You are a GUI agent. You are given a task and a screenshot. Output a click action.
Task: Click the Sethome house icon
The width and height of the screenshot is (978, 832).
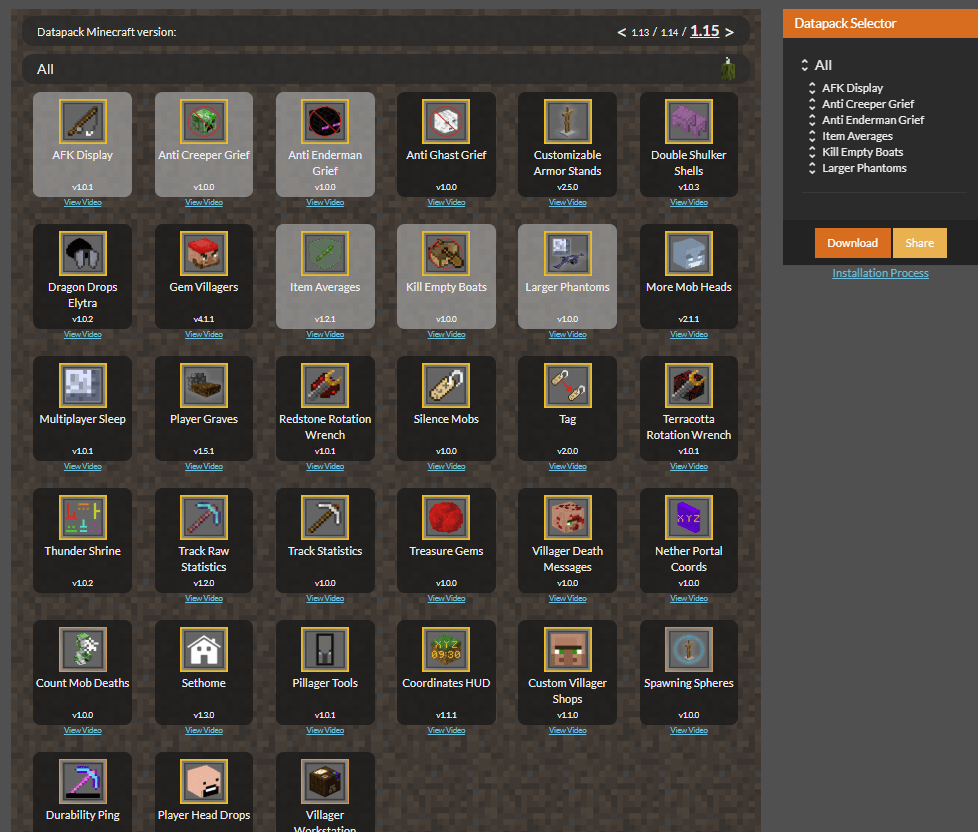point(204,649)
